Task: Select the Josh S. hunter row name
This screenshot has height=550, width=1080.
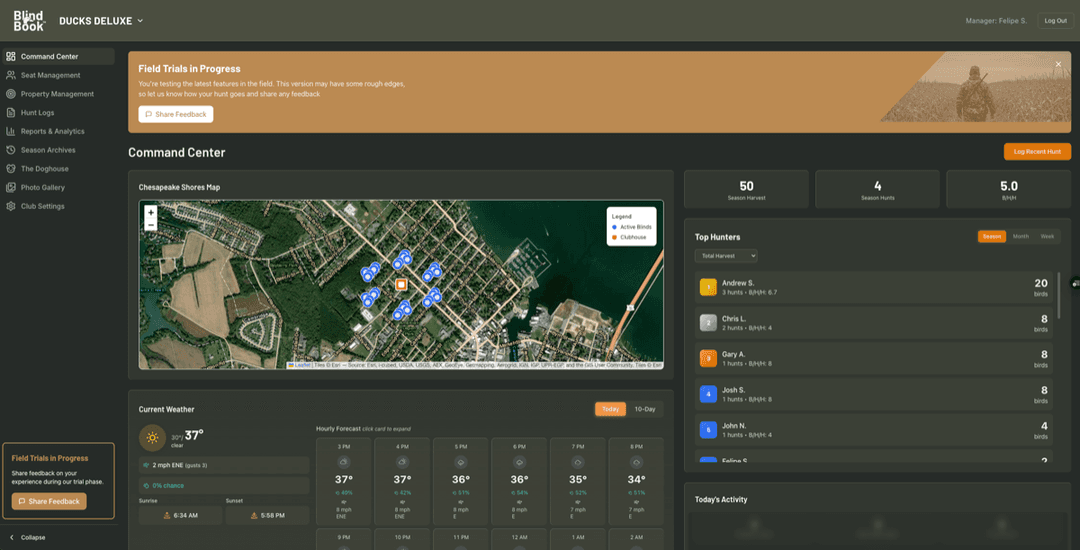Action: (x=735, y=390)
